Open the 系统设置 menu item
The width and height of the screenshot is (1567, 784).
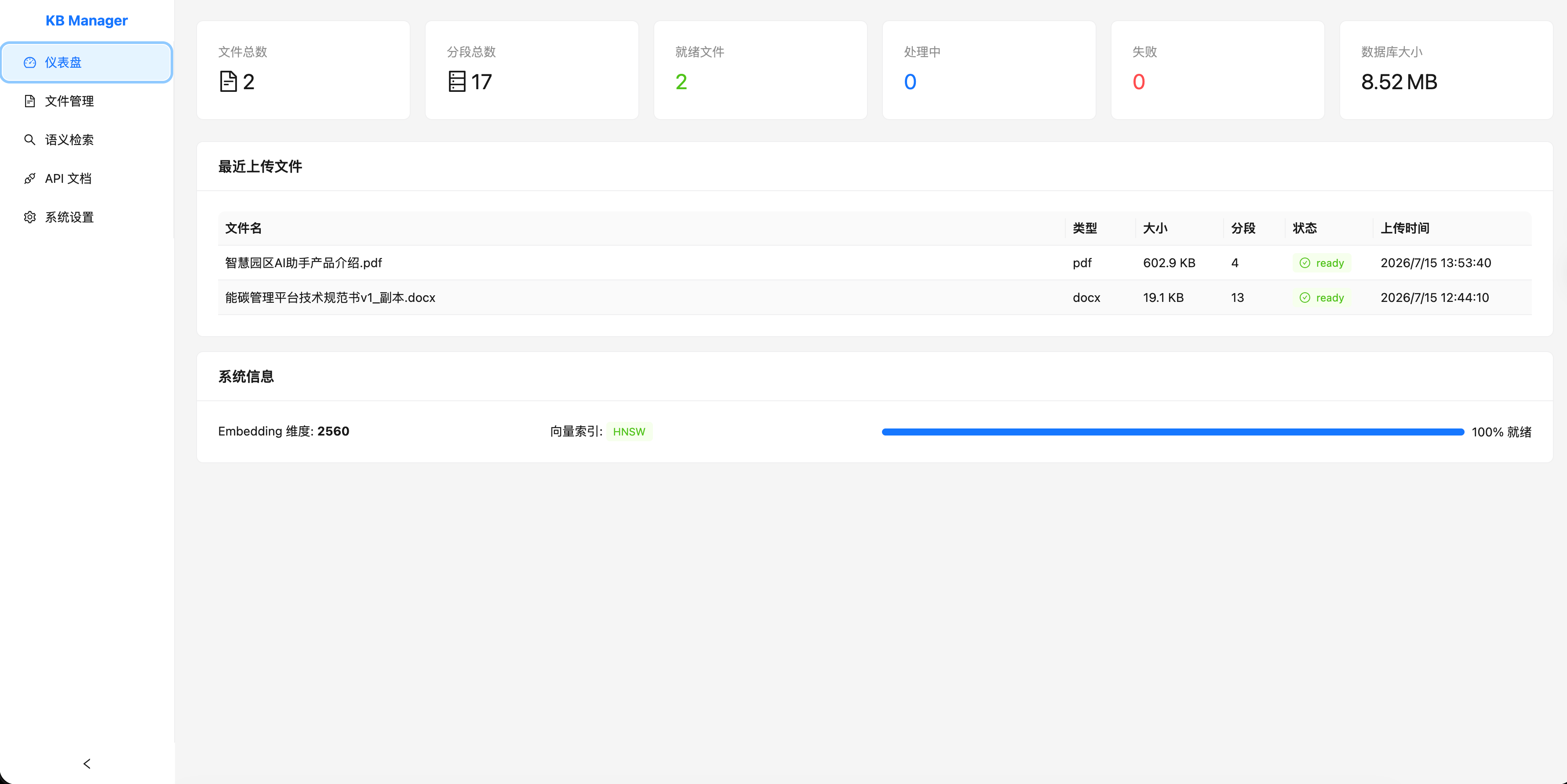86,217
